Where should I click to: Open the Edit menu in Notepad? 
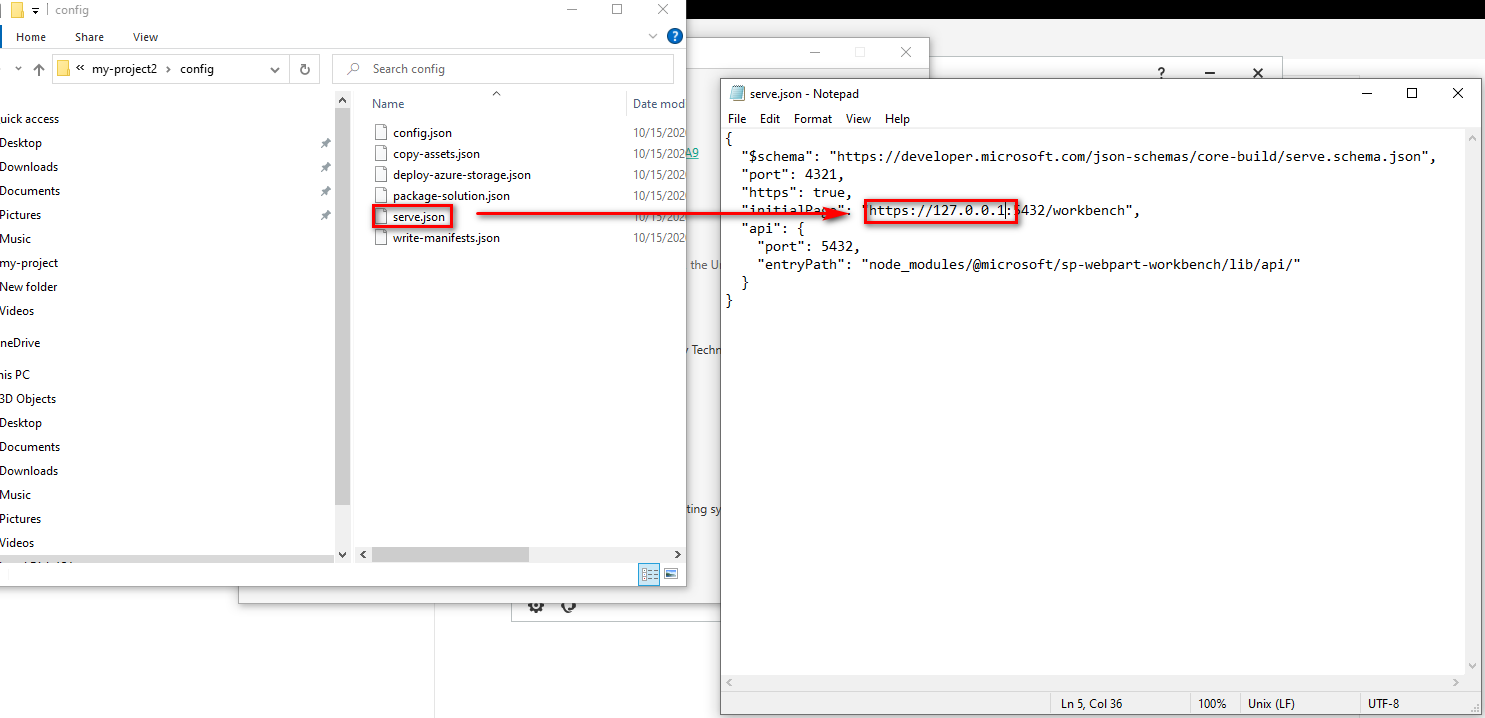770,118
